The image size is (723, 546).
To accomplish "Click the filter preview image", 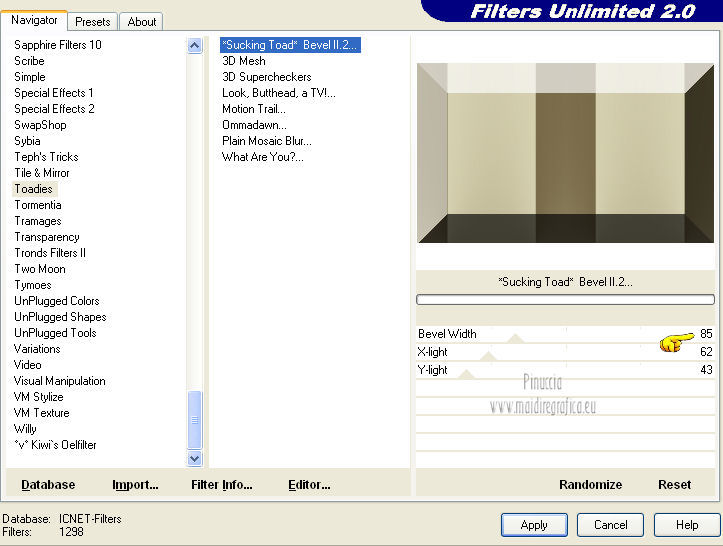I will click(565, 153).
